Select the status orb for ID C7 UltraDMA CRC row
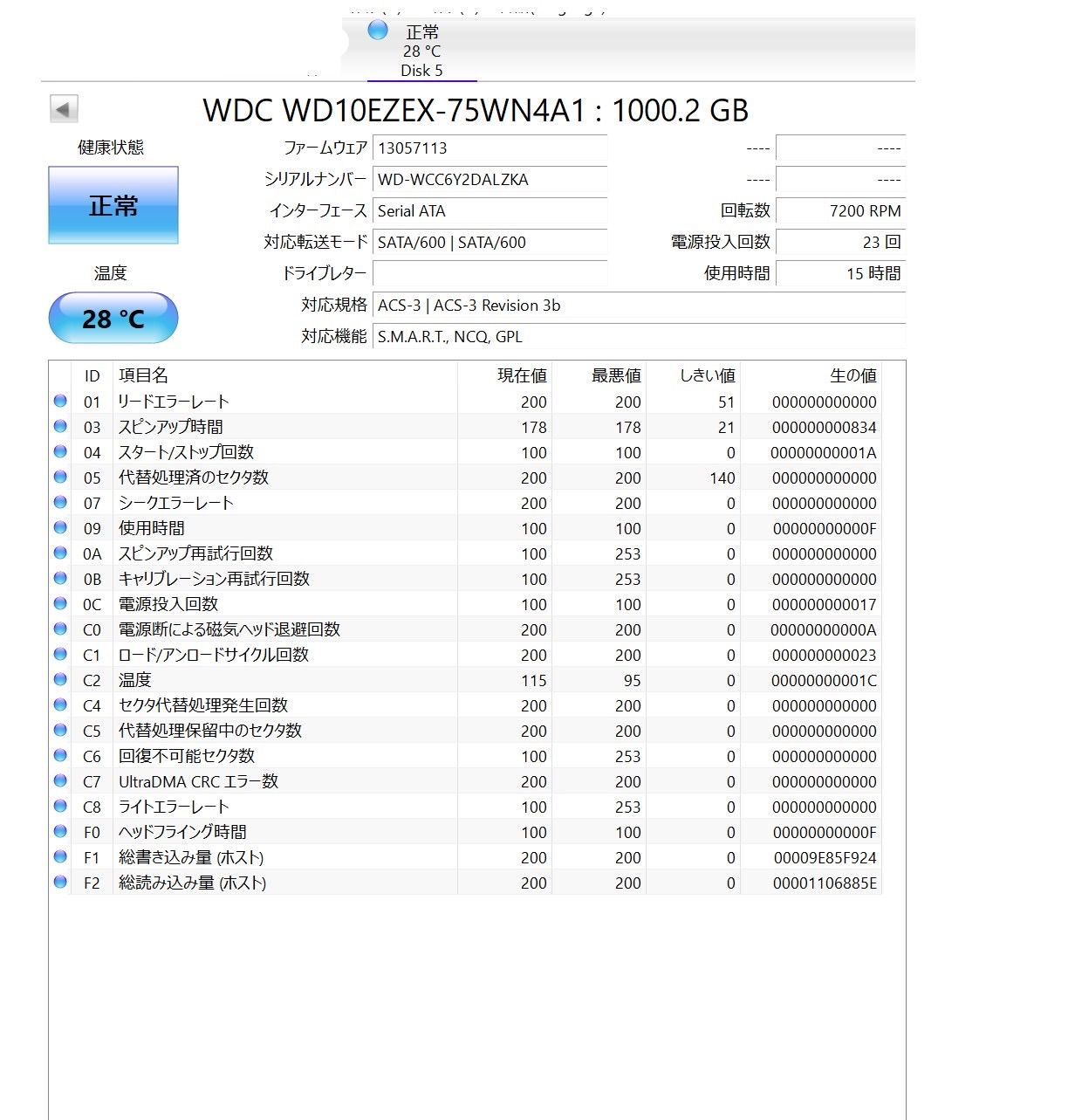The width and height of the screenshot is (1075, 1120). [60, 780]
